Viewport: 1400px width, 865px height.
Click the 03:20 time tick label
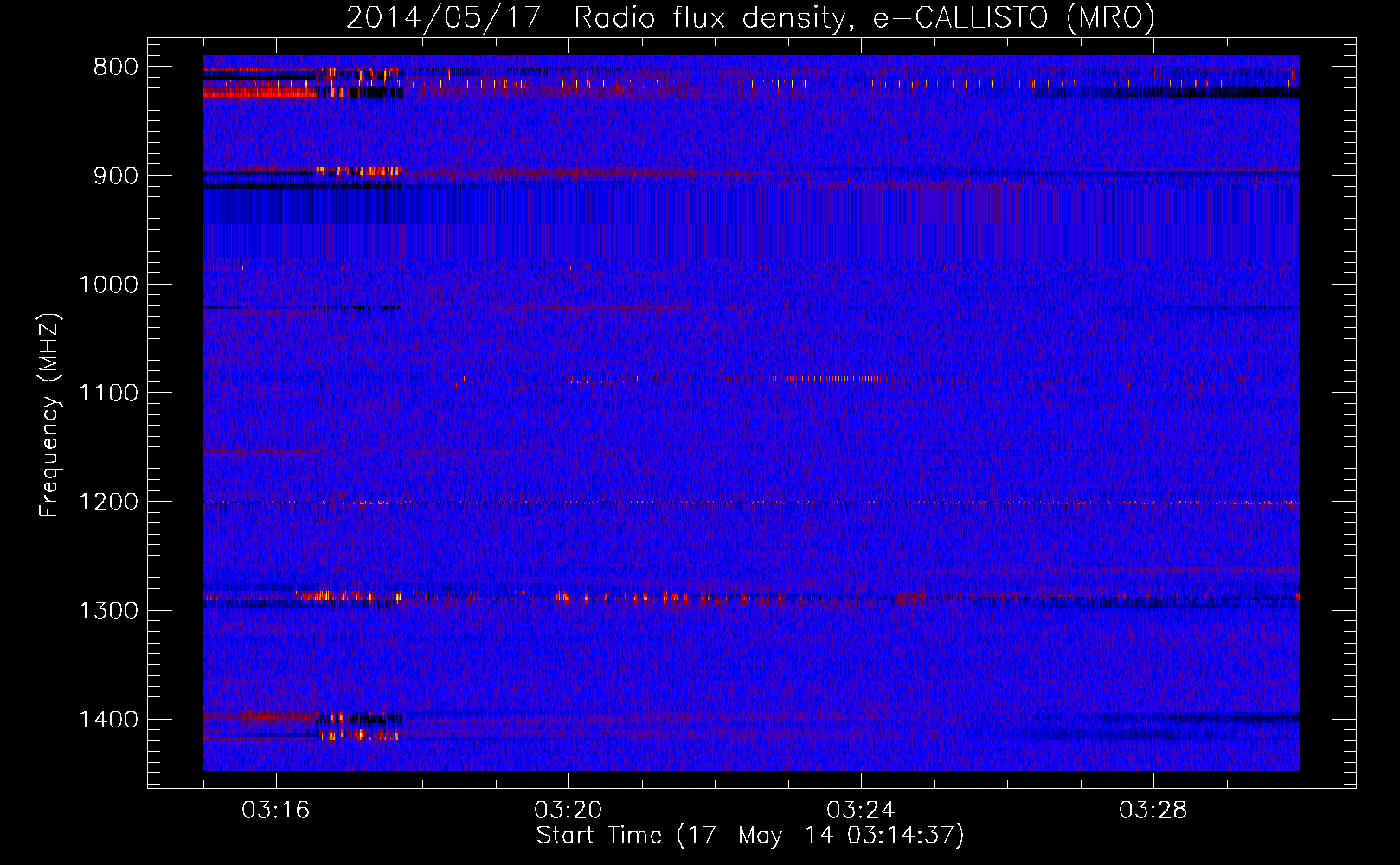tap(568, 811)
